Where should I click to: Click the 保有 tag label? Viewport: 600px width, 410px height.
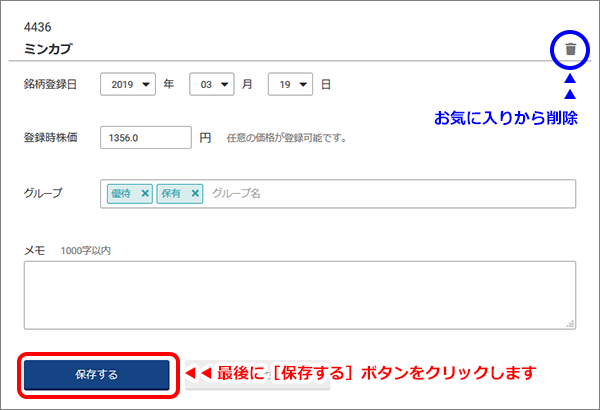(171, 193)
